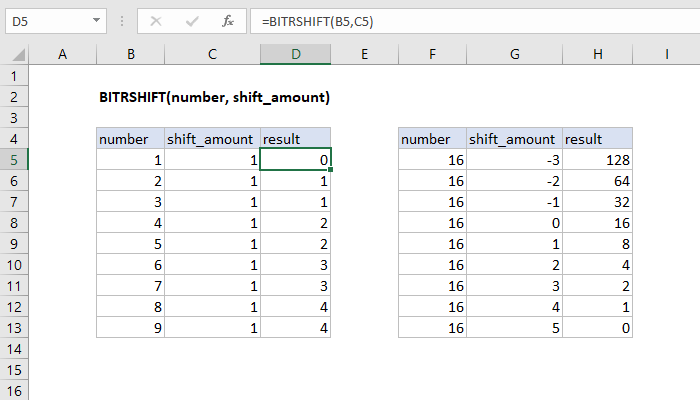Screen dimensions: 700x400
Task: Click cell G6 showing -2
Action: click(x=514, y=181)
